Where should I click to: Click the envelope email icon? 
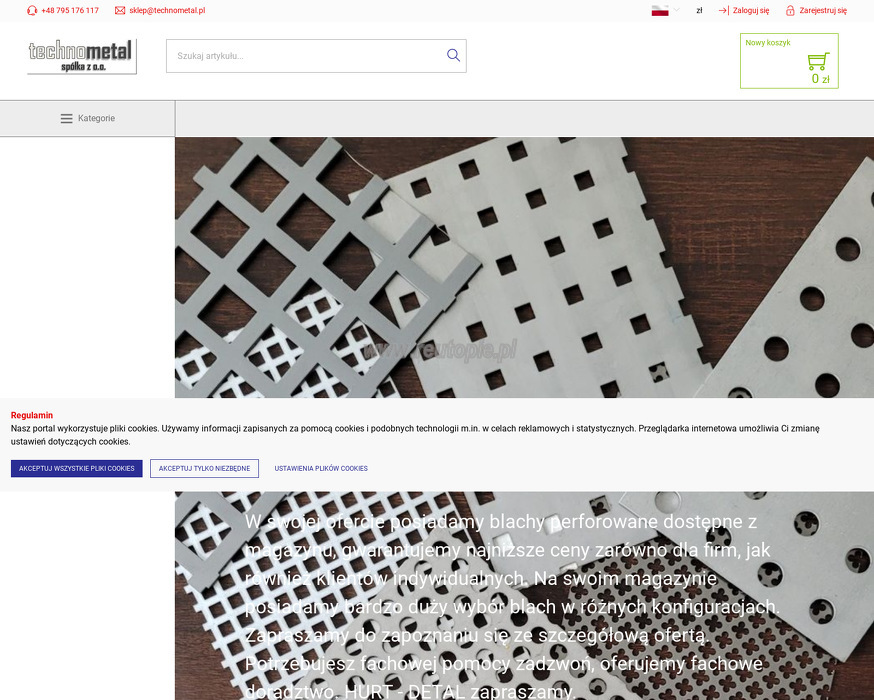[120, 11]
